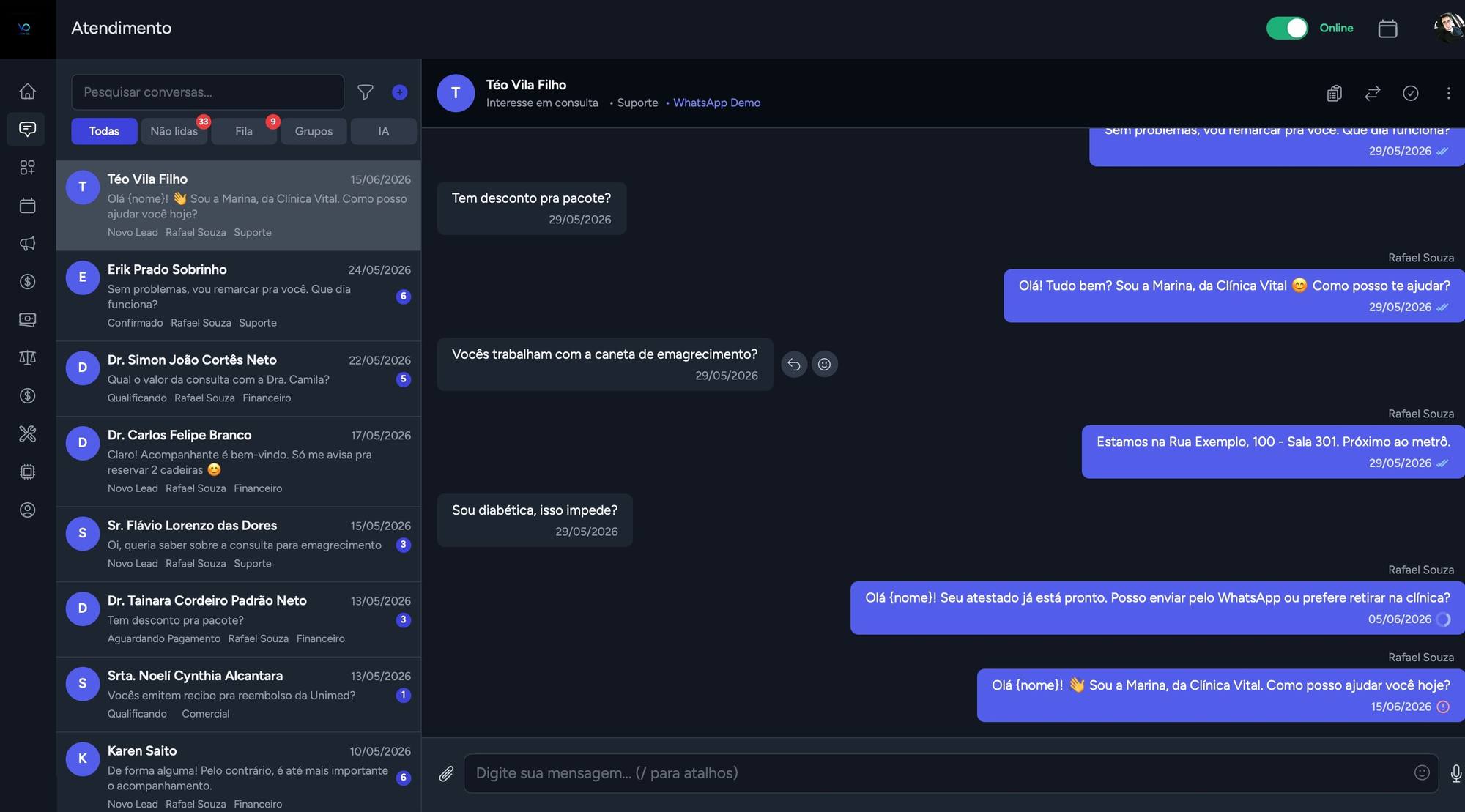This screenshot has height=812, width=1465.
Task: Click the Interesse em consulta subtitle
Action: pyautogui.click(x=542, y=103)
